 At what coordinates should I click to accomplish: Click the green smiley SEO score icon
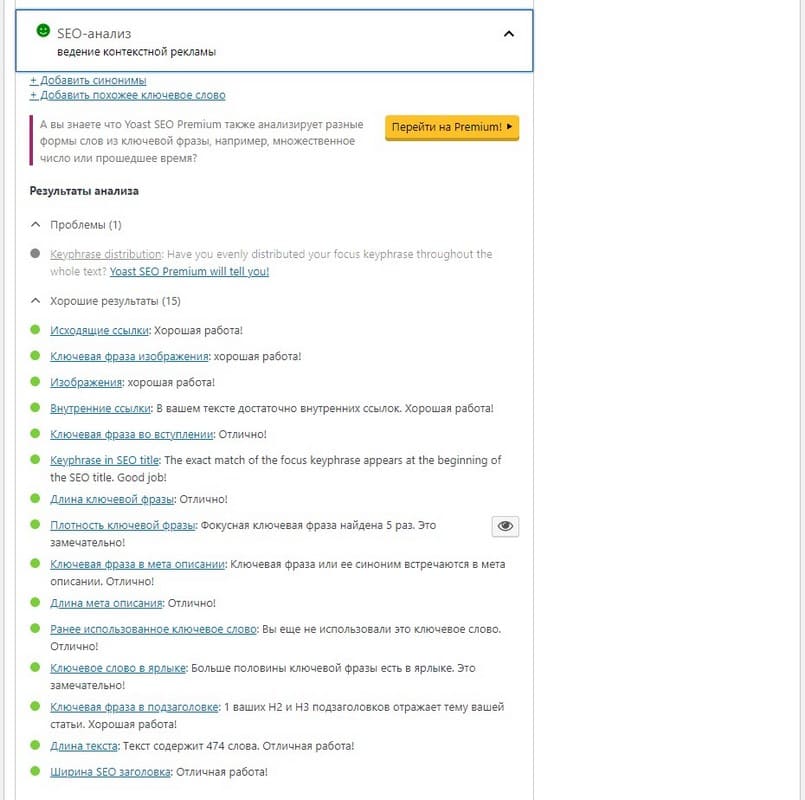pyautogui.click(x=43, y=31)
